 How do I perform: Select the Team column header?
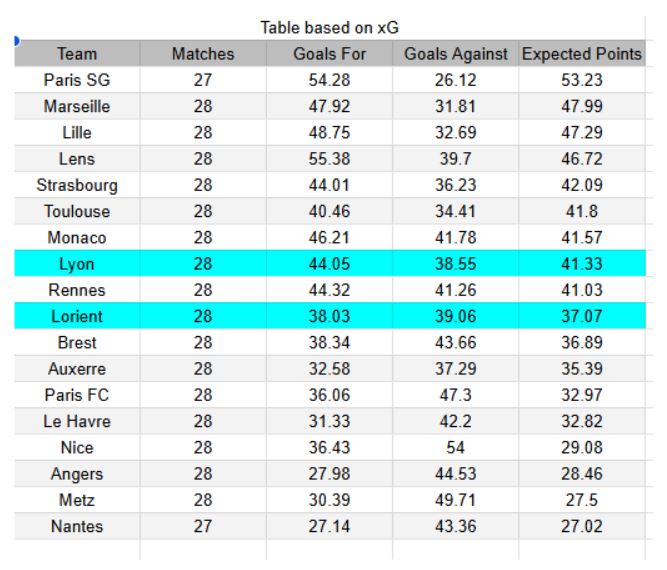[77, 54]
